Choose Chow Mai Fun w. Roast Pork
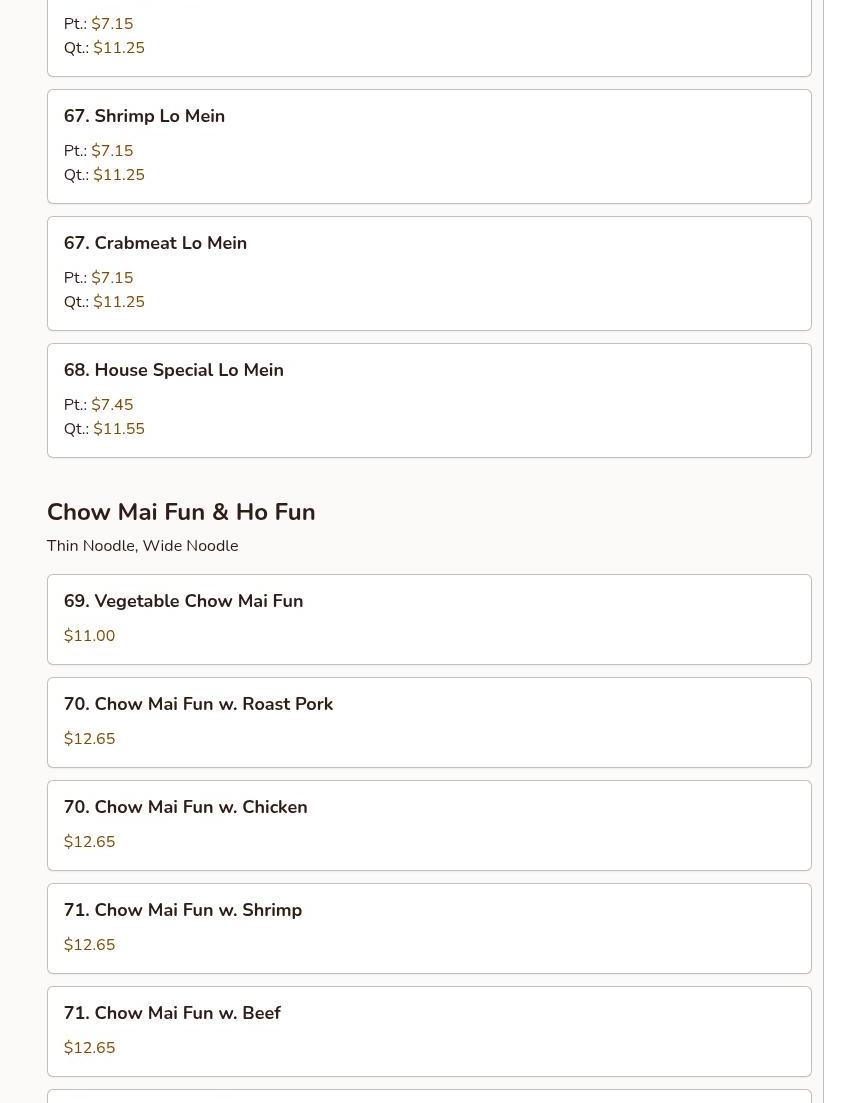 point(198,705)
